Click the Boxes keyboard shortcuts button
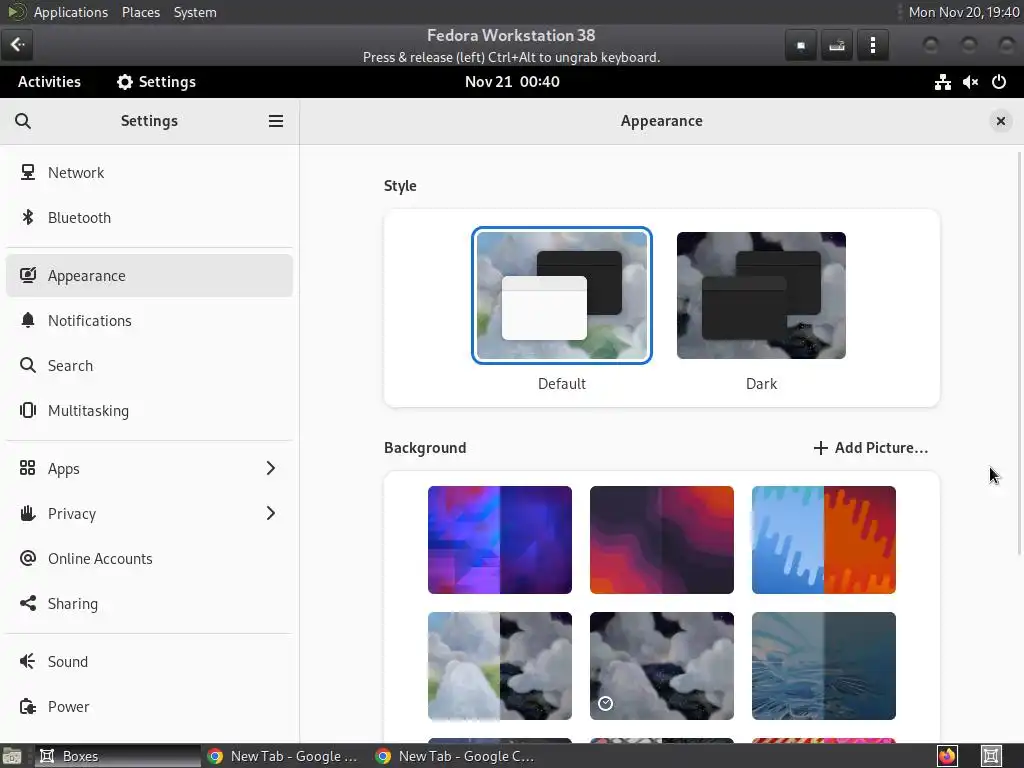Screen dimensions: 1024x768 coord(837,45)
